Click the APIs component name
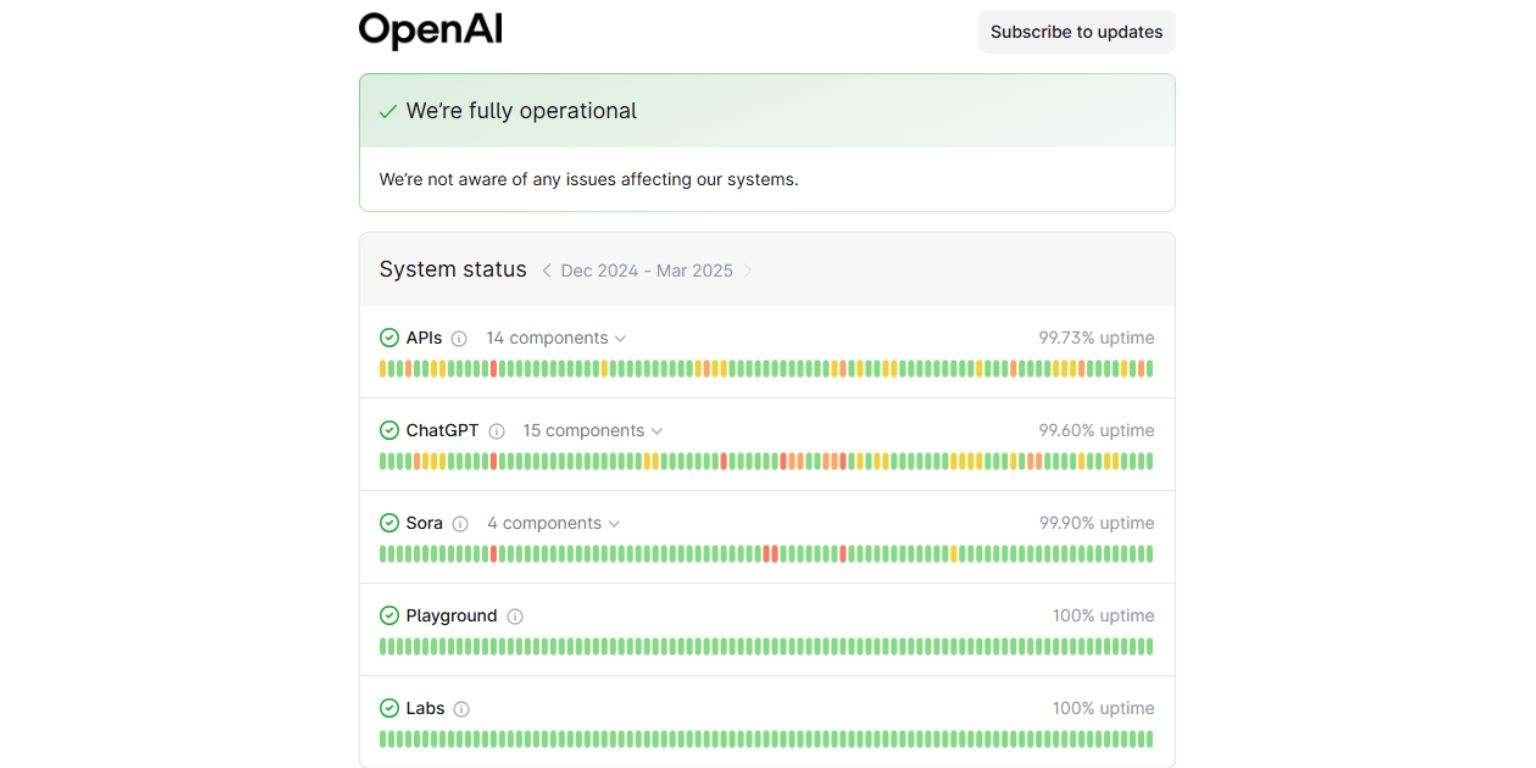 (424, 338)
